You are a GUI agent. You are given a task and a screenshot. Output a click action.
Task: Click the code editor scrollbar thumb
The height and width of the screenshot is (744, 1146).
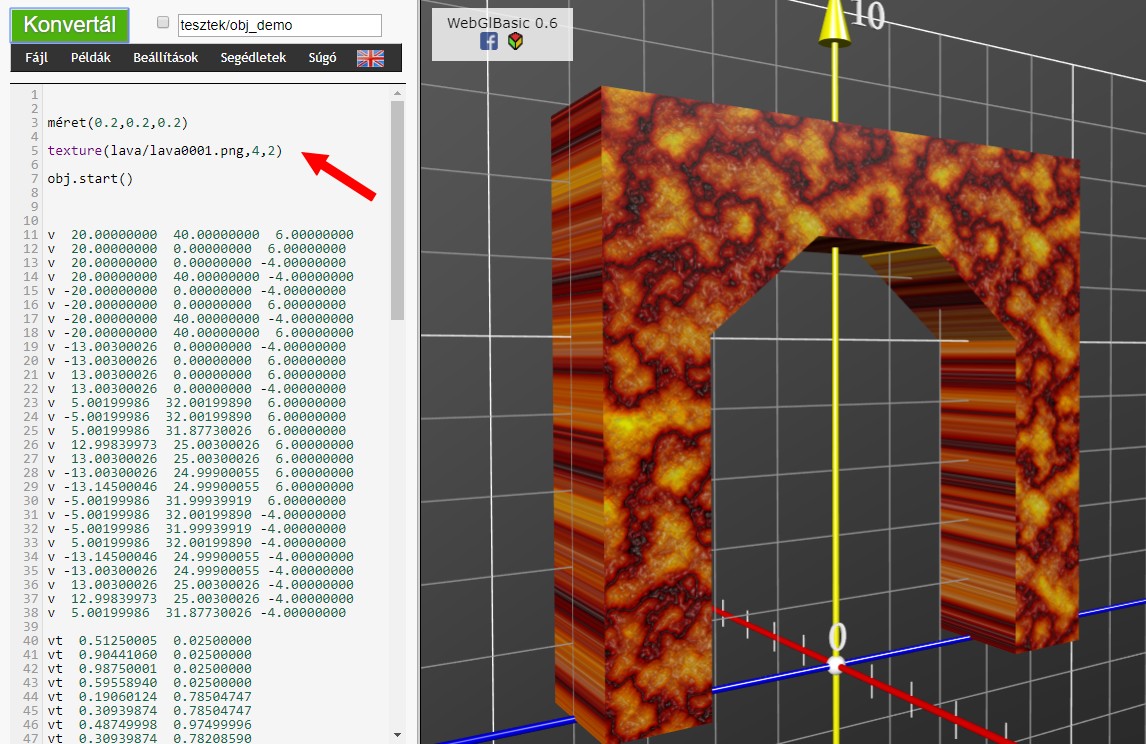[x=397, y=208]
